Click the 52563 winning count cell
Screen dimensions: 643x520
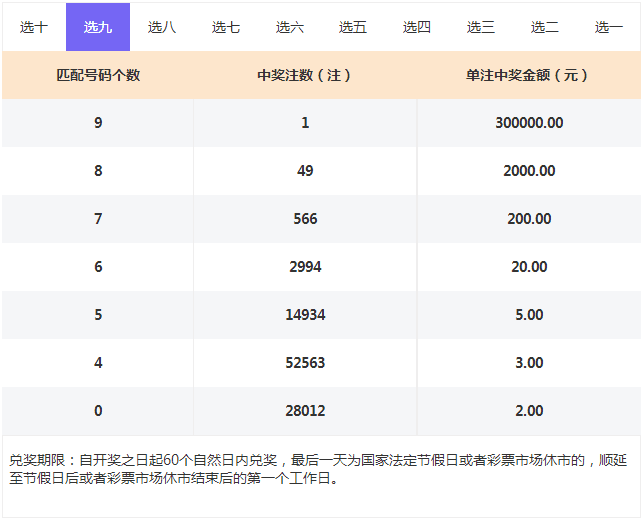305,363
